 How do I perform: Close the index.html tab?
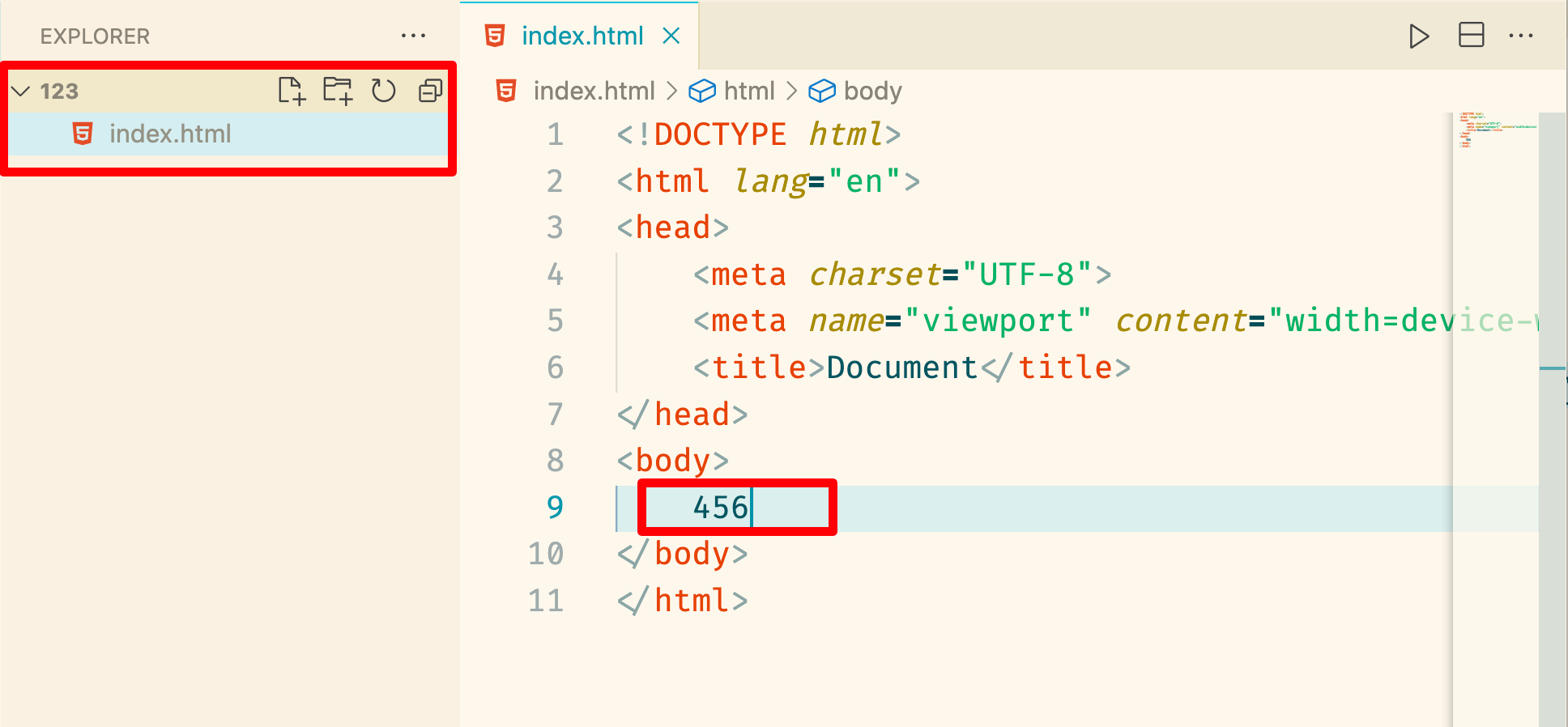tap(671, 36)
